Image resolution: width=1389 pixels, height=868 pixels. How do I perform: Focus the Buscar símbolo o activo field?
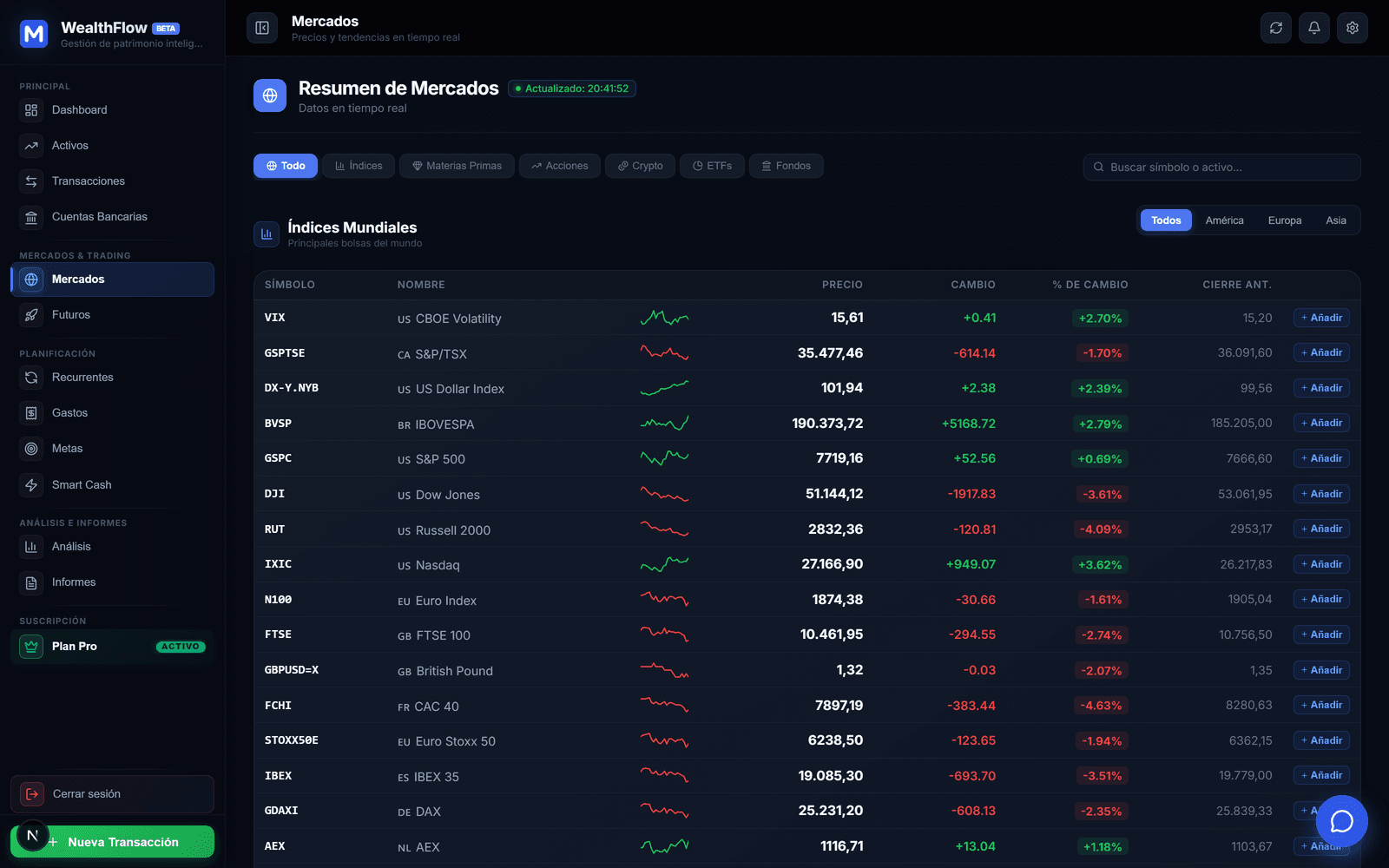(x=1221, y=167)
